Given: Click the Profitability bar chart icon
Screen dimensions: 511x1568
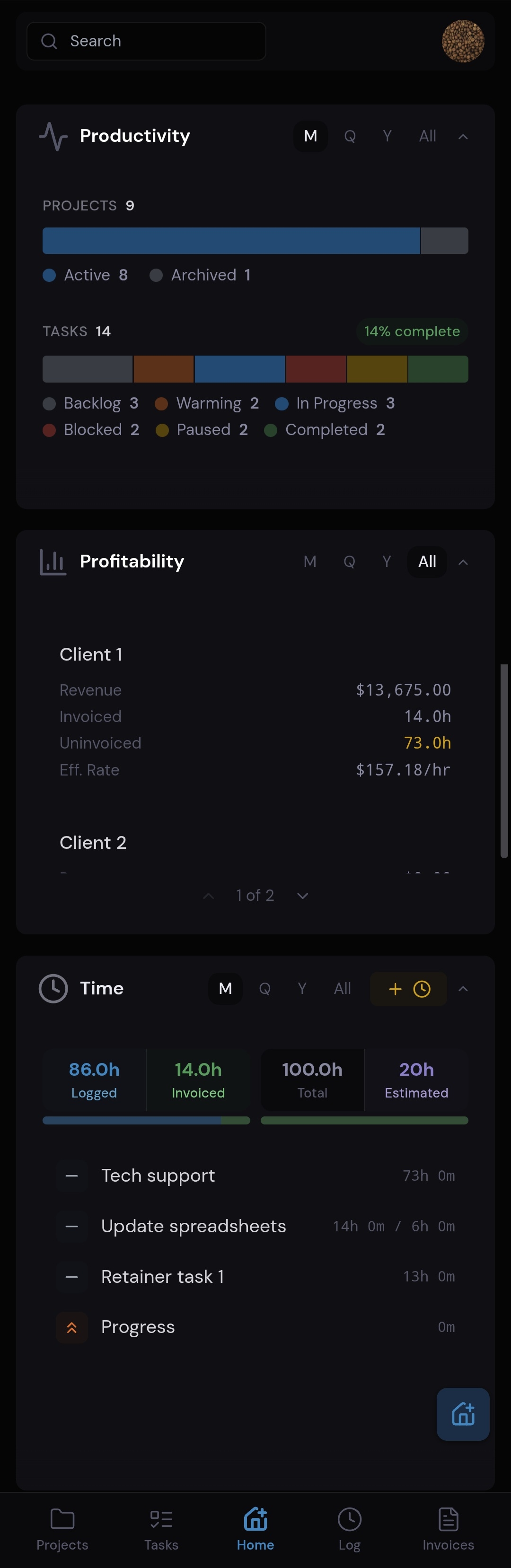Looking at the screenshot, I should tap(53, 561).
